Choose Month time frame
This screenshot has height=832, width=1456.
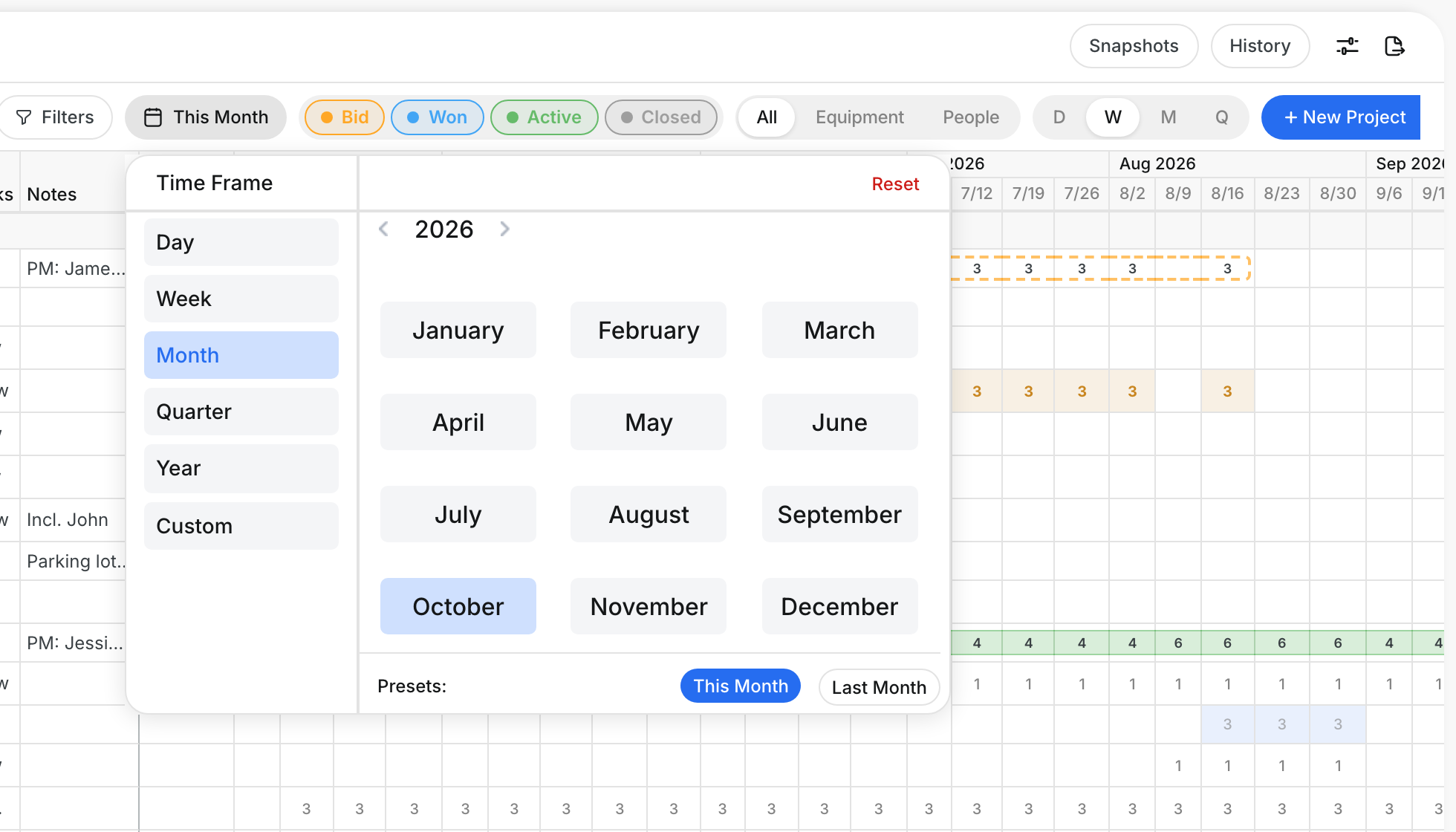(241, 355)
